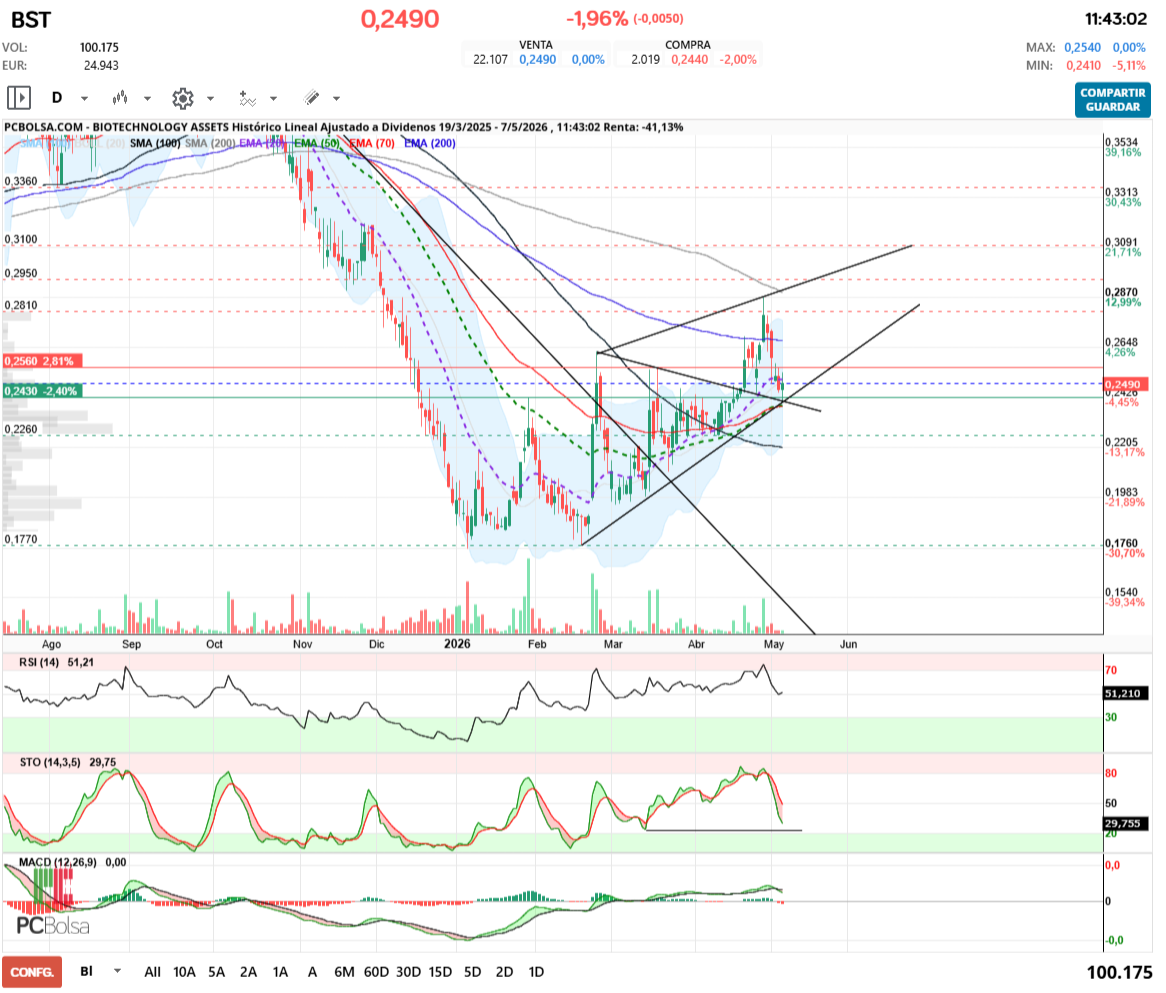Click the add indicator icon
Viewport: 1166px width, 993px height.
248,98
